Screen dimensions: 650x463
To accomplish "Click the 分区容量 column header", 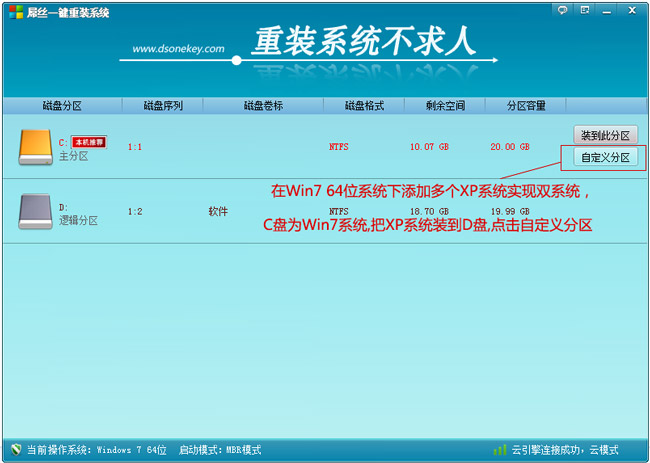I will [526, 105].
